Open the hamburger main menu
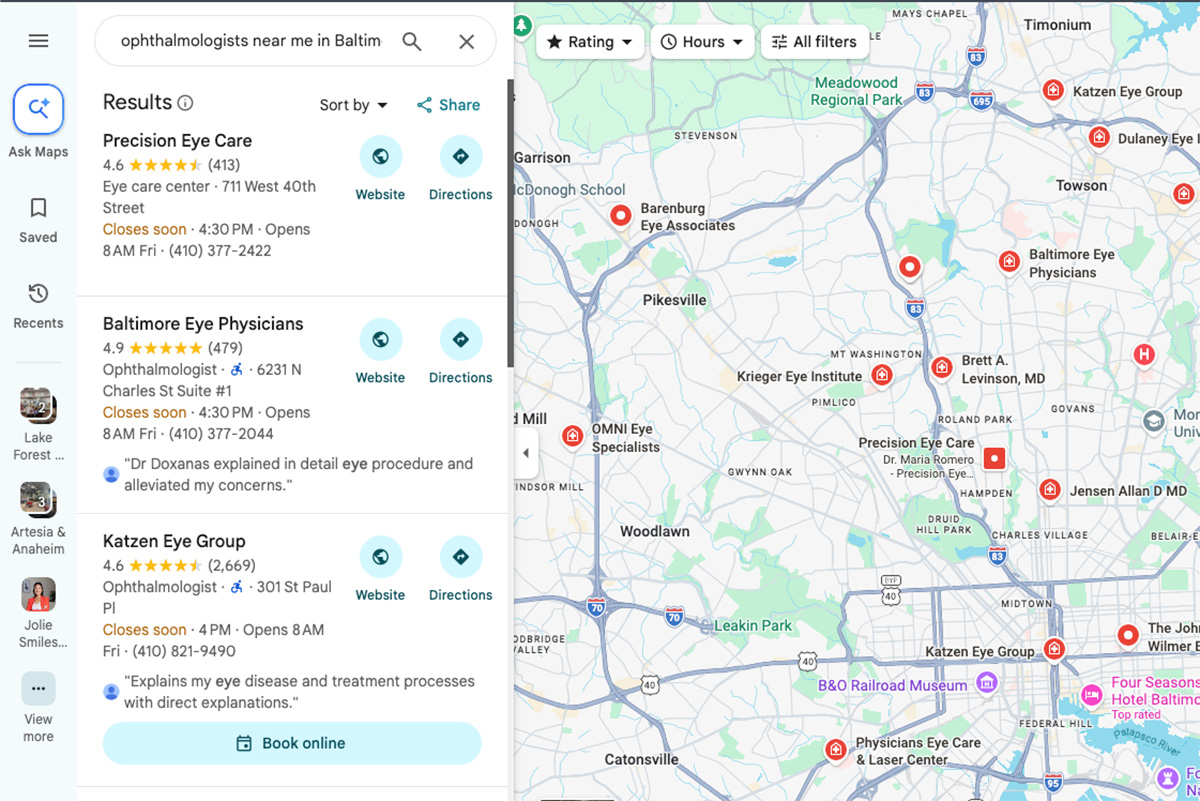The image size is (1200, 801). pos(38,41)
